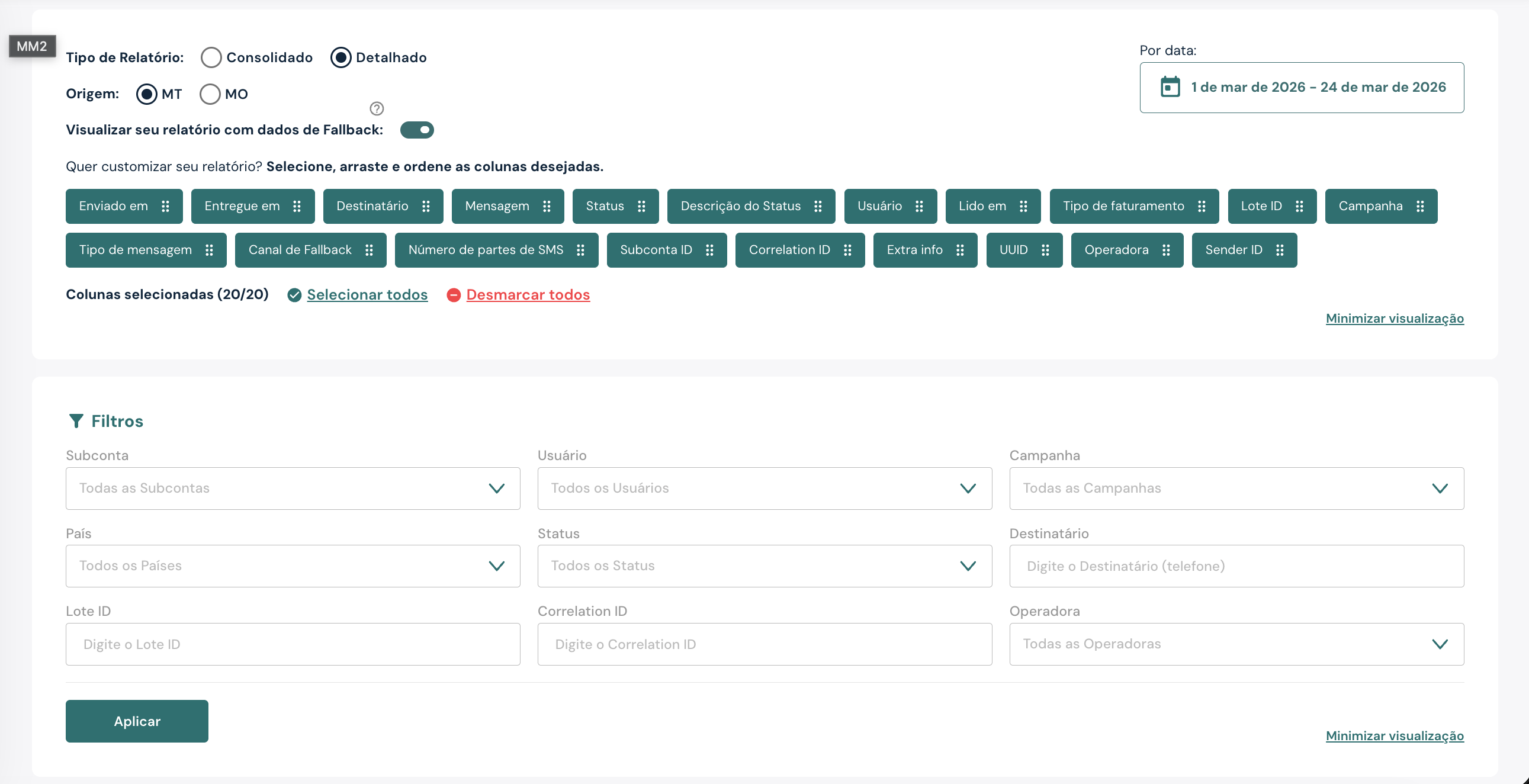Click drag handle on Enviado em chip

tap(166, 206)
